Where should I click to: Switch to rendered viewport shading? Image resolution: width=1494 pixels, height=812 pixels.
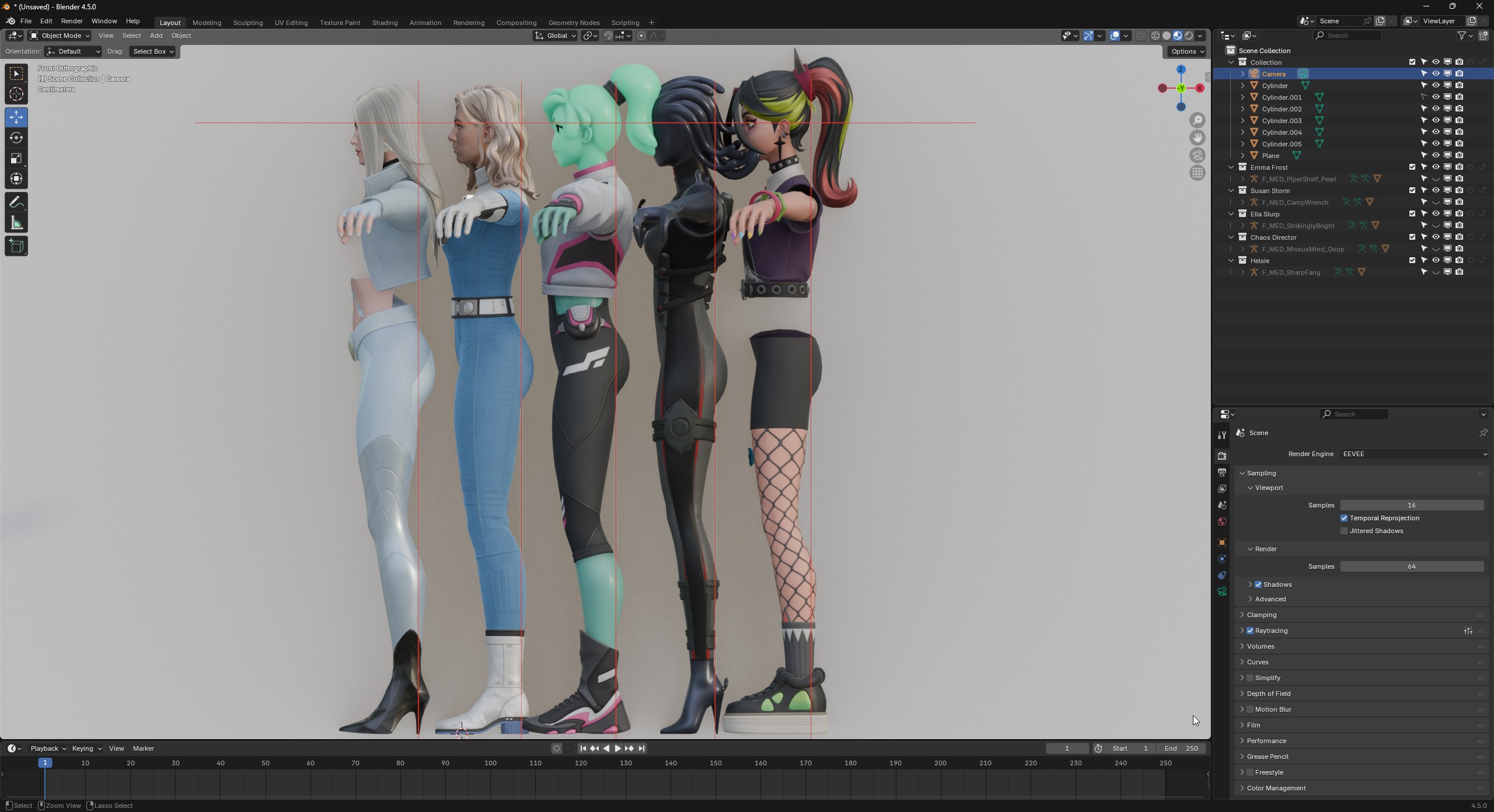point(1189,36)
